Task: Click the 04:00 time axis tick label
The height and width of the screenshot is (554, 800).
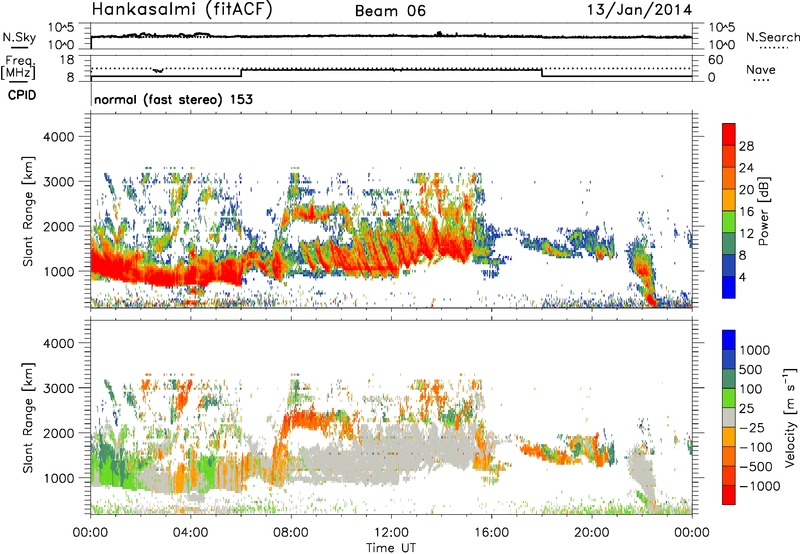Action: pyautogui.click(x=190, y=533)
